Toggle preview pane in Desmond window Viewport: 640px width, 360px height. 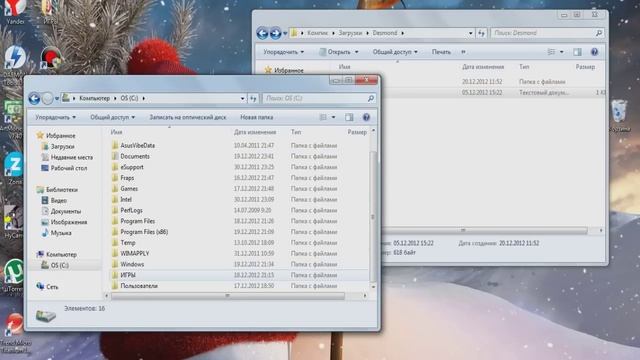tap(577, 52)
